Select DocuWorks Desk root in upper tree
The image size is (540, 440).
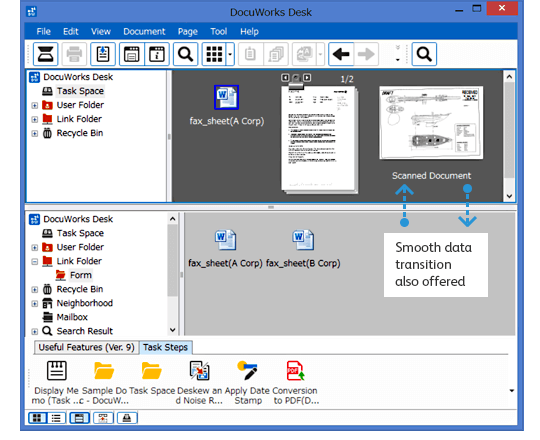pyautogui.click(x=78, y=77)
